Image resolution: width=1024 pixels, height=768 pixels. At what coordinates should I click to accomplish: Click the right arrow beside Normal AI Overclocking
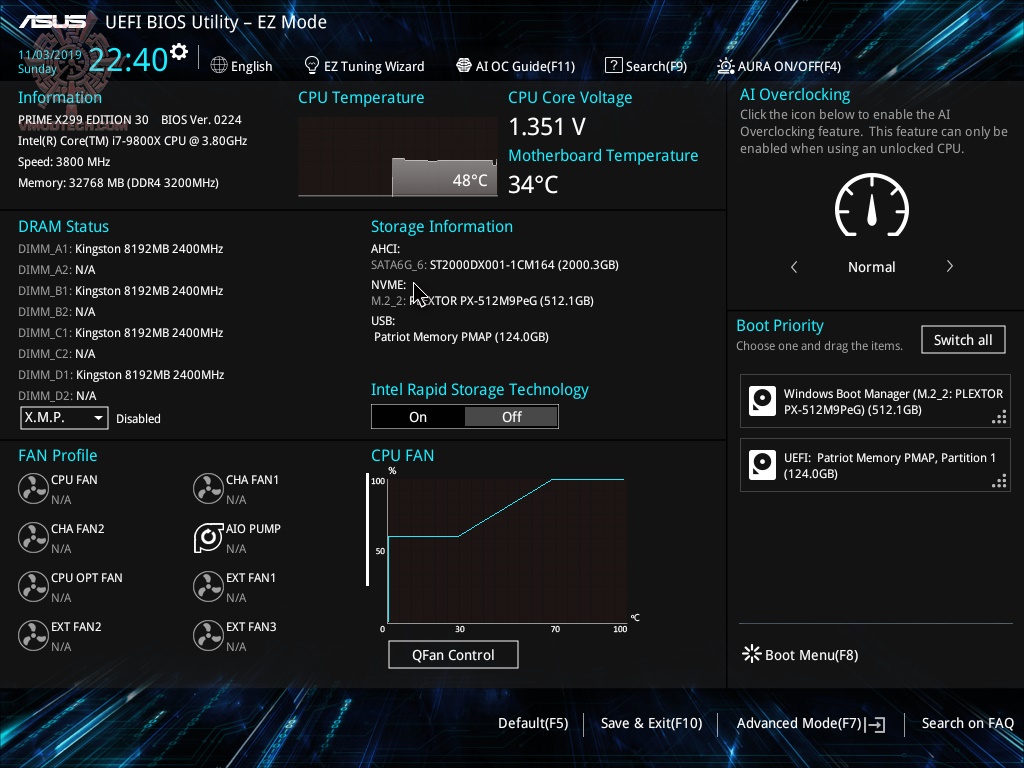(x=949, y=267)
